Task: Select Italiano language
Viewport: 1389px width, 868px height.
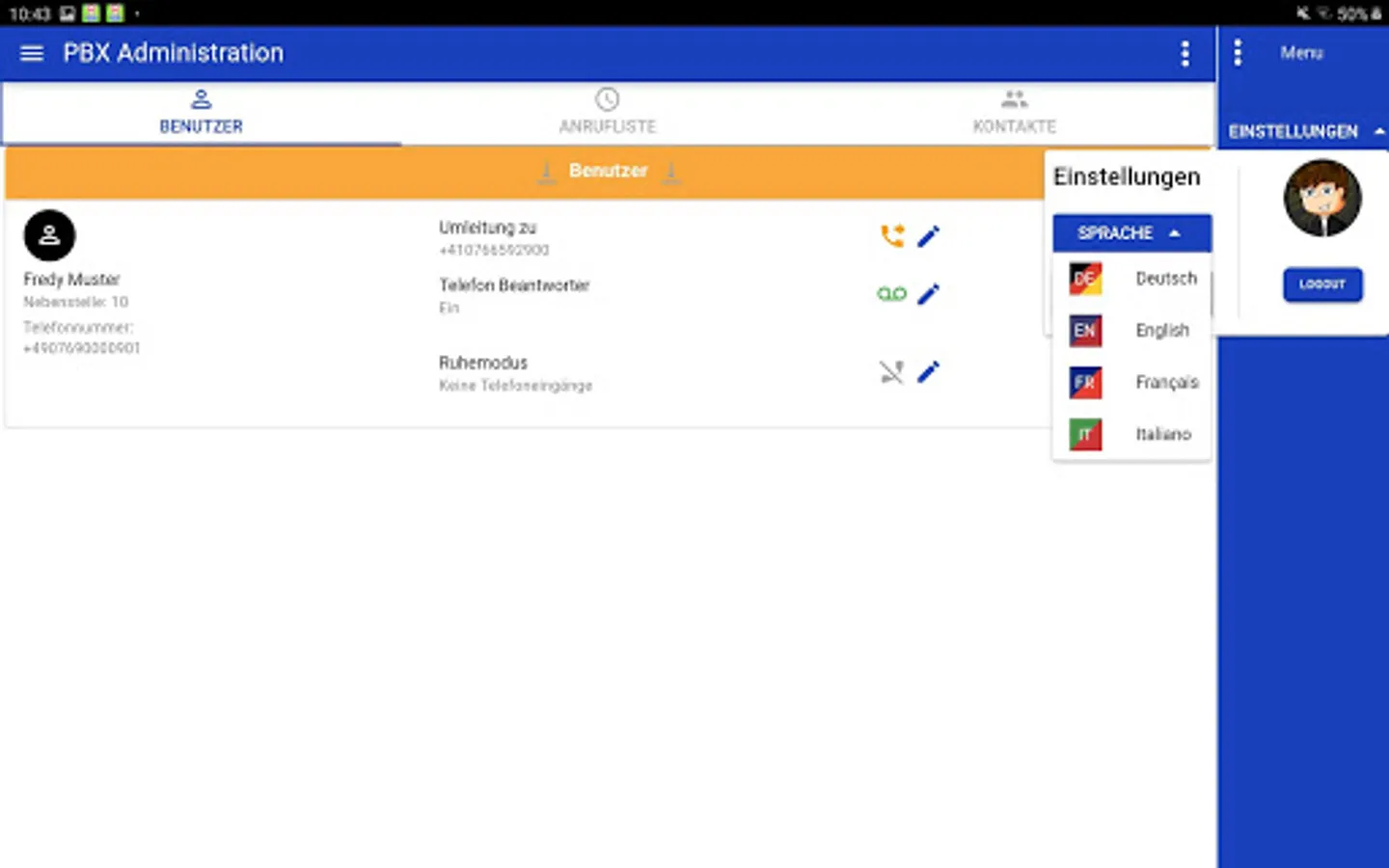Action: pyautogui.click(x=1131, y=435)
